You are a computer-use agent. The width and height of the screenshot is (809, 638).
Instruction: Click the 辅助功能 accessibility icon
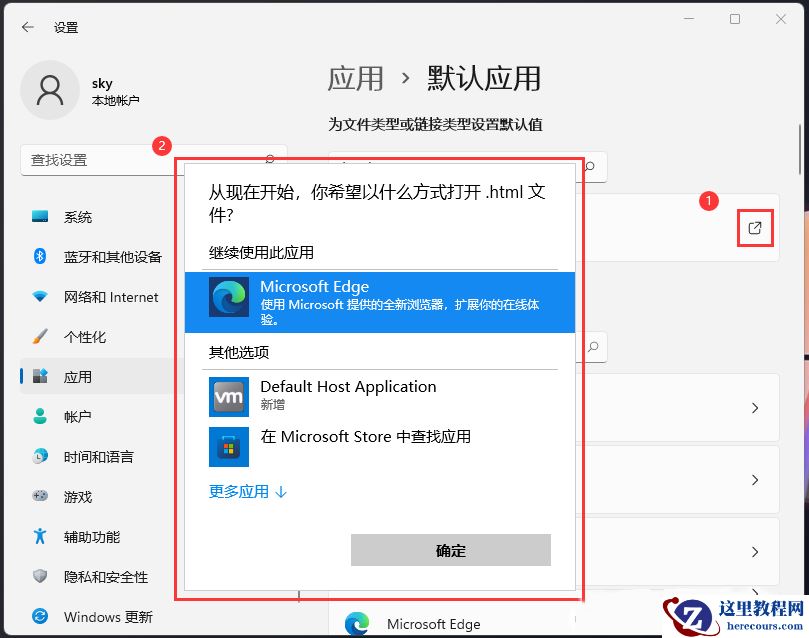[40, 537]
